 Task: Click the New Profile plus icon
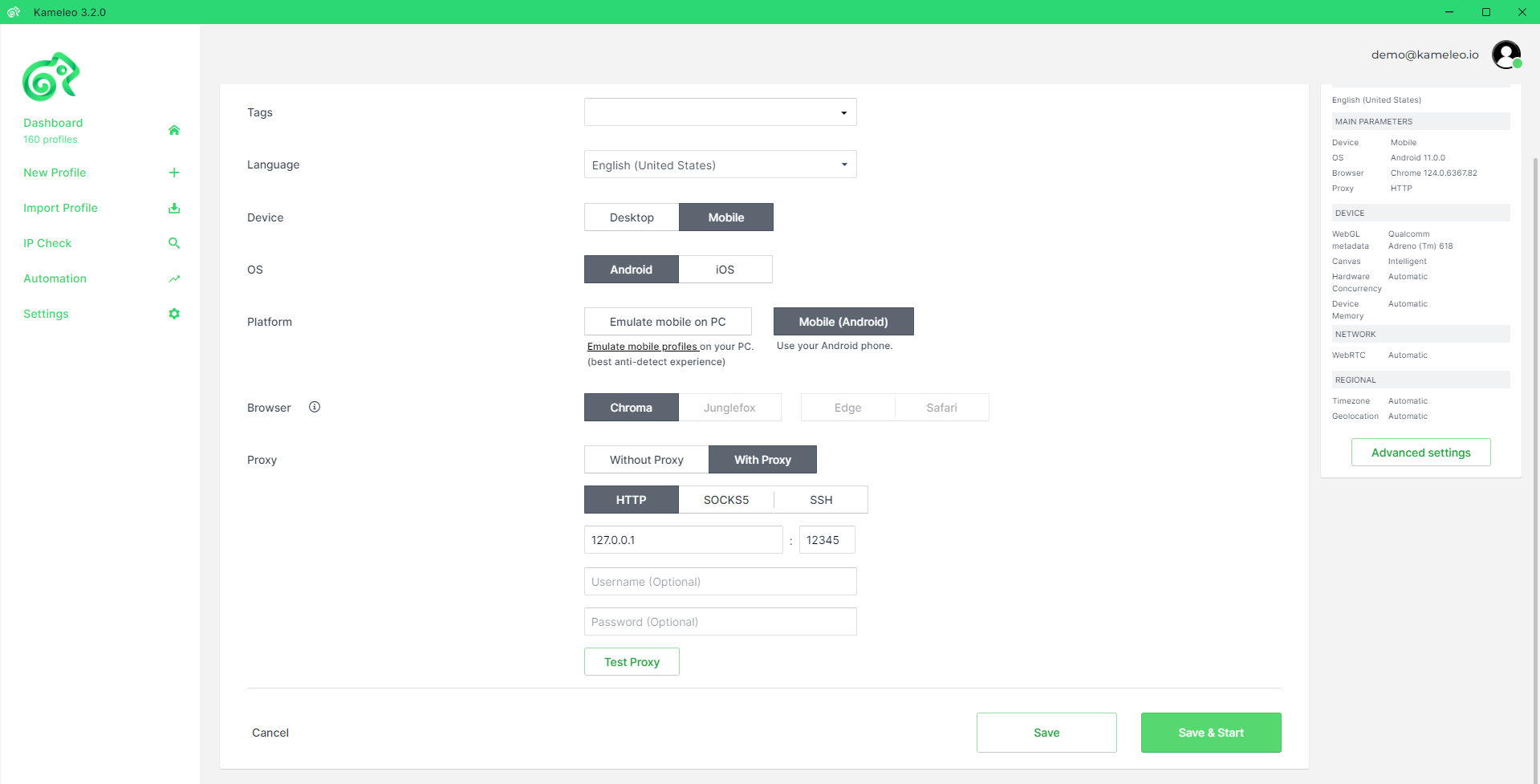[174, 173]
